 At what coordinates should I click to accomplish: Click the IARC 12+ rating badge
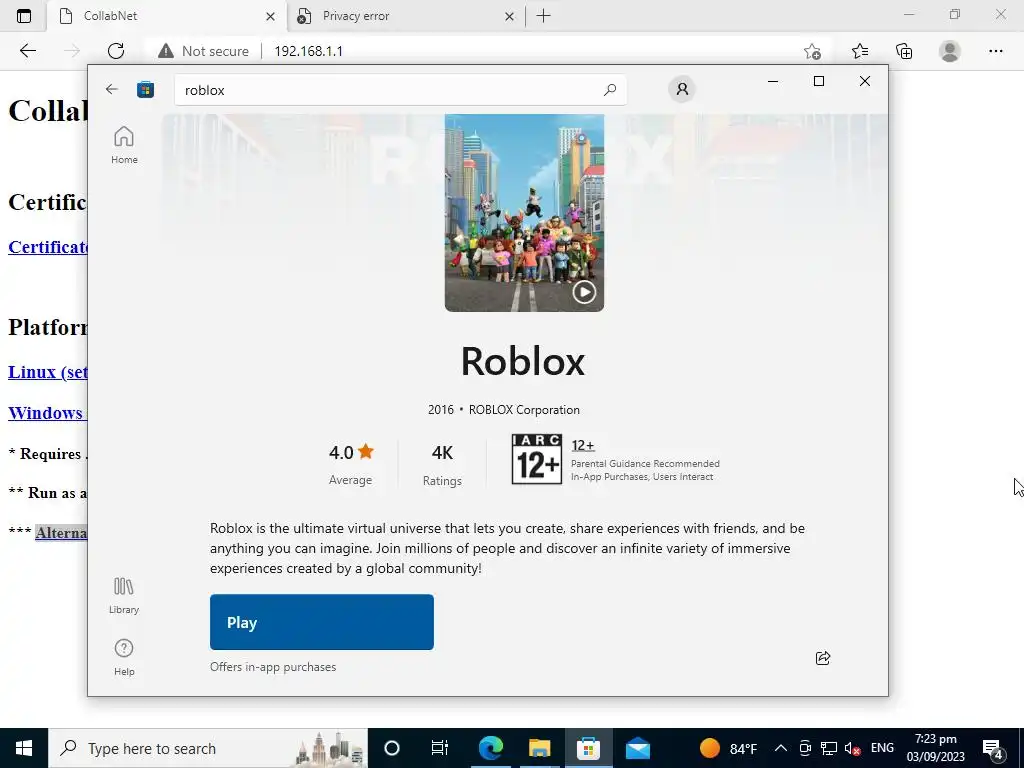click(536, 459)
